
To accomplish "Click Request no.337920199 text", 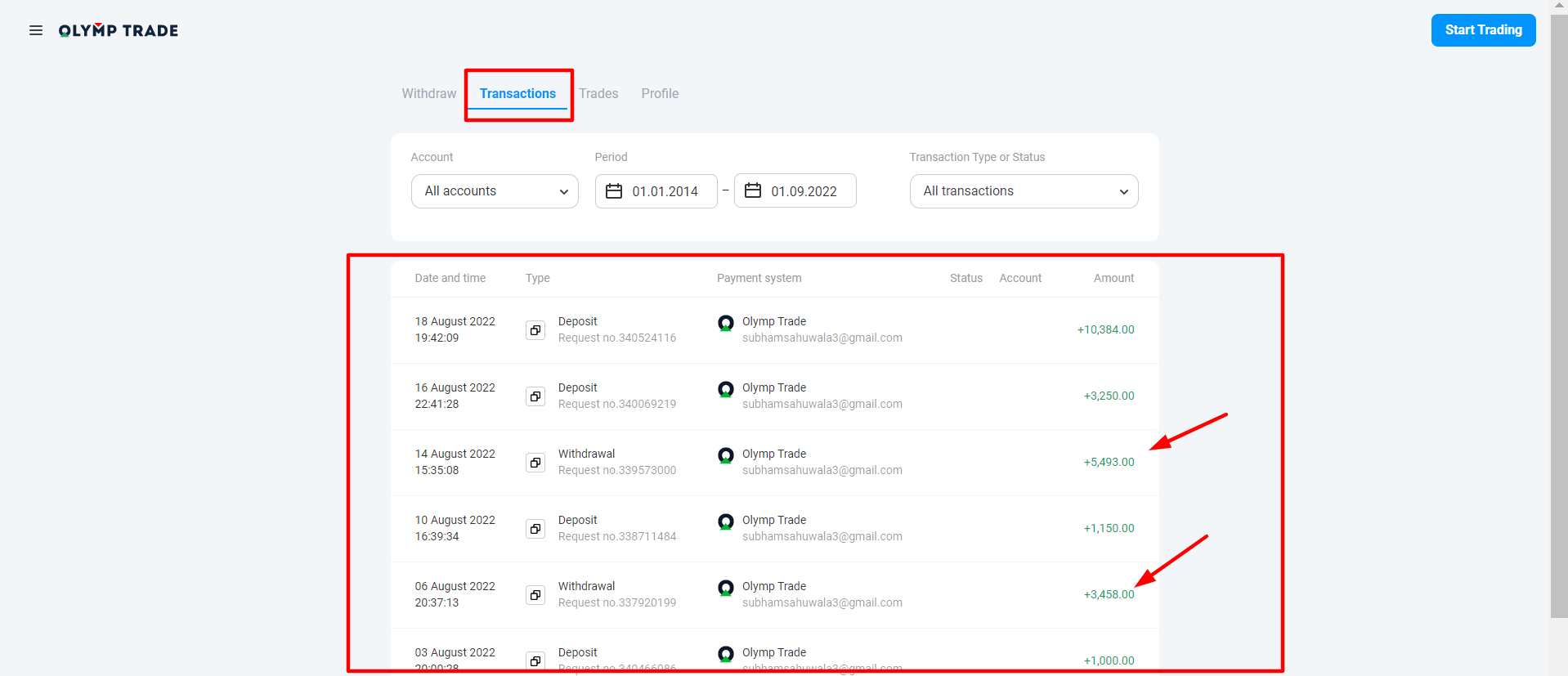I will click(617, 602).
